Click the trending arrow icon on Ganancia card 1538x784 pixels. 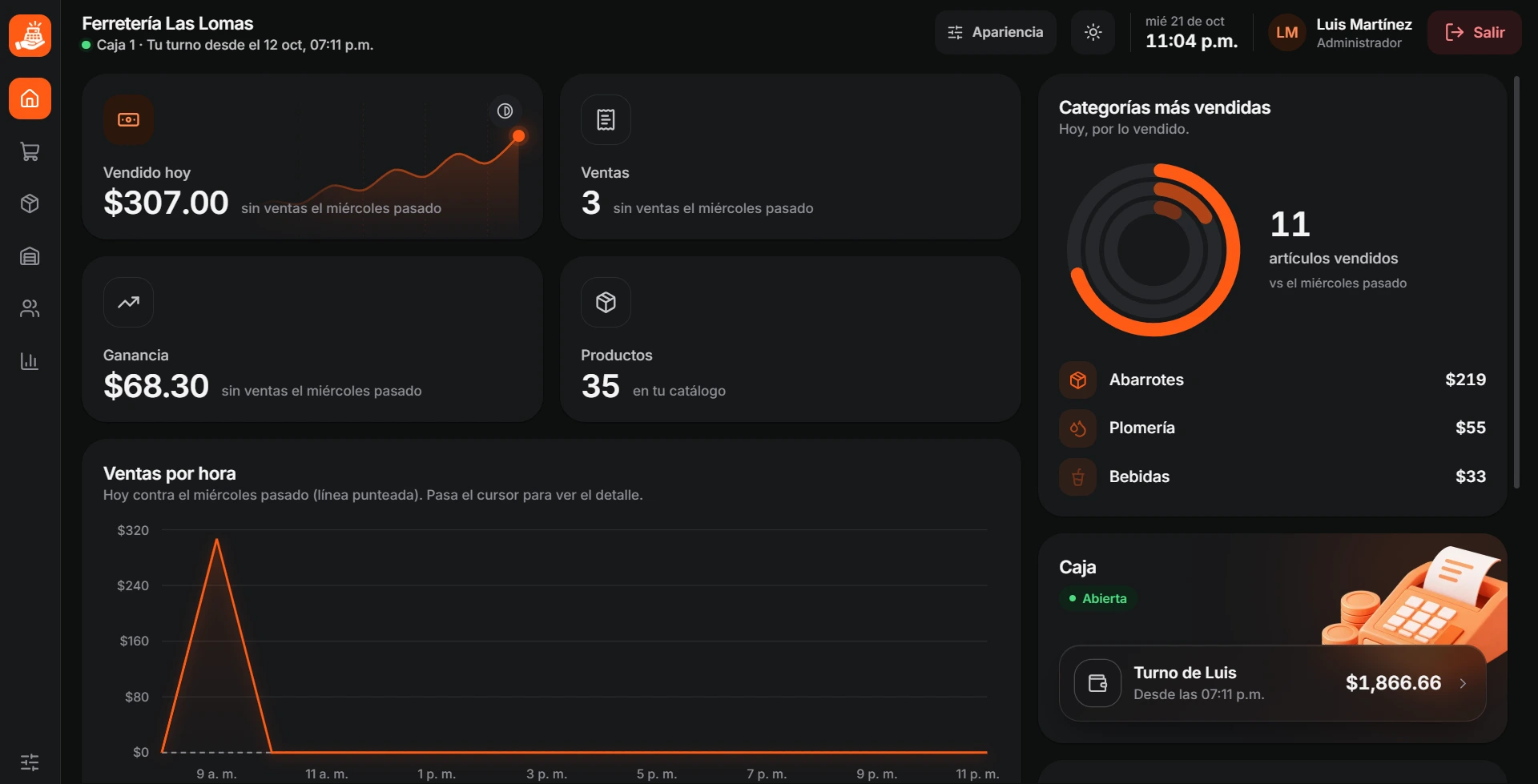[x=128, y=303]
